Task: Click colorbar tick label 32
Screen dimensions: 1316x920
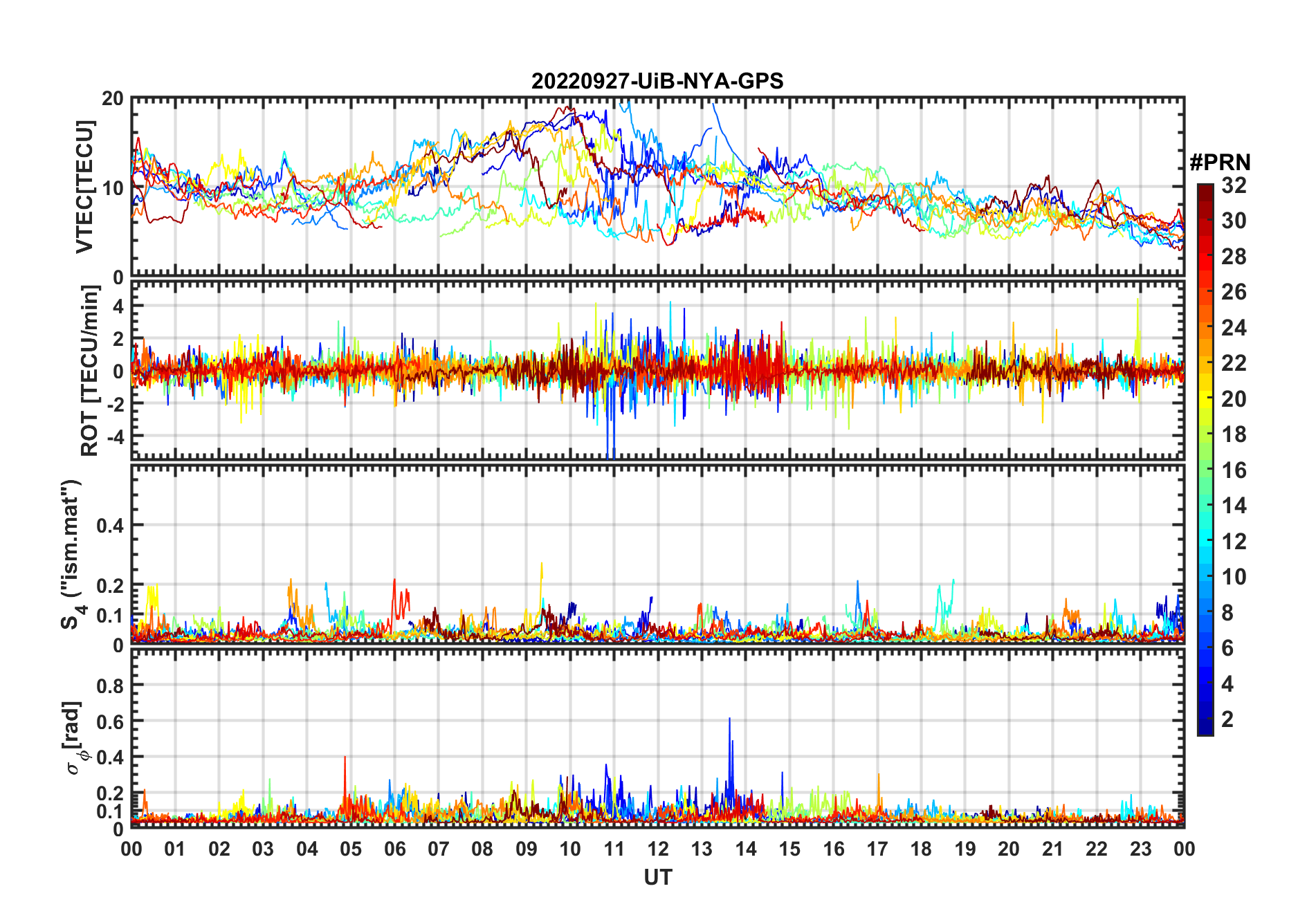Action: pyautogui.click(x=1234, y=185)
